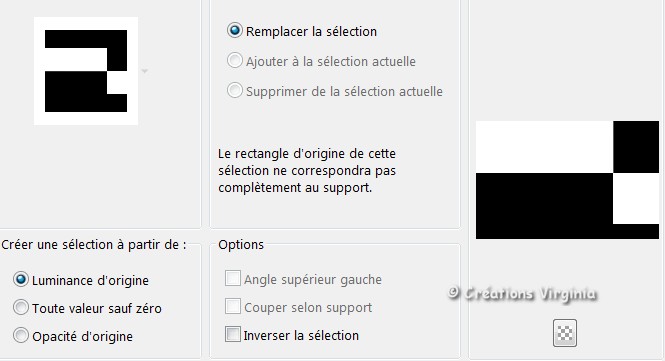
Task: Choose Toute valeur sauf zéro radio option
Action: [x=21, y=308]
